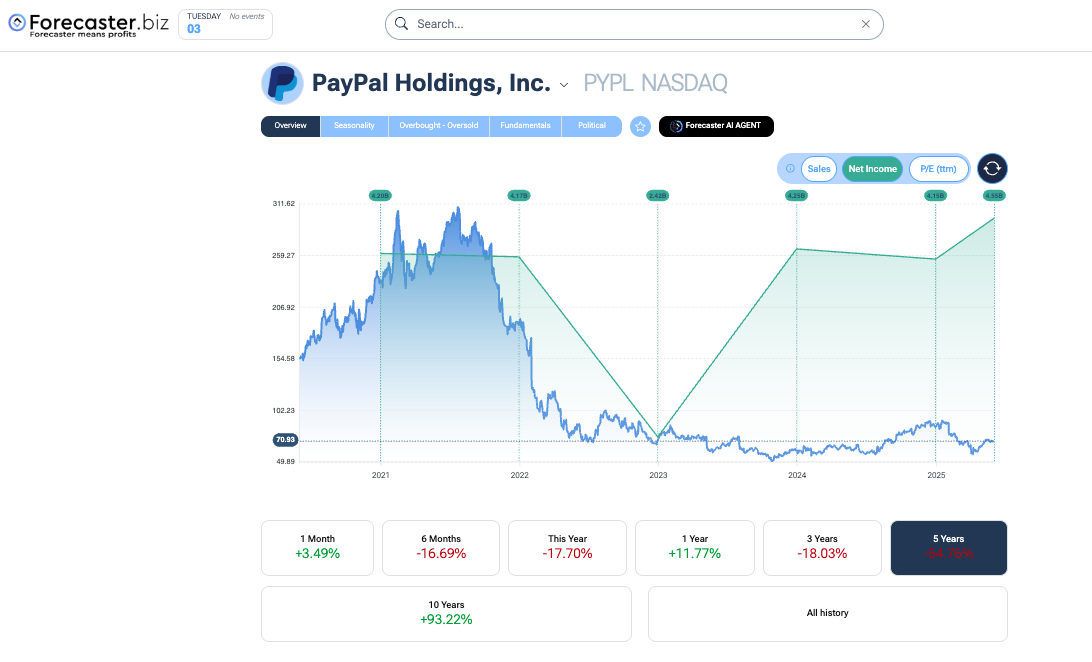Image resolution: width=1092 pixels, height=662 pixels.
Task: Open the Overbought - Oversold tab
Action: (x=438, y=126)
